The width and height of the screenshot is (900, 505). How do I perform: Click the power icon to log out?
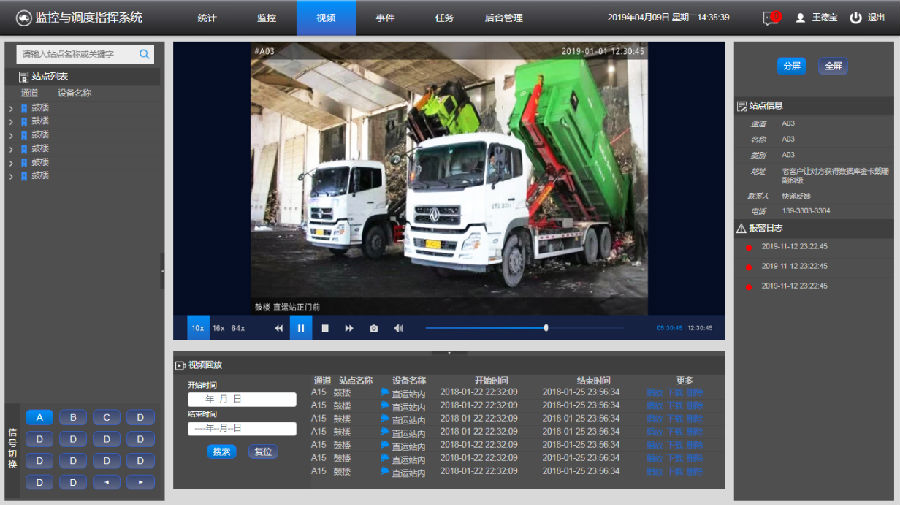tap(855, 18)
